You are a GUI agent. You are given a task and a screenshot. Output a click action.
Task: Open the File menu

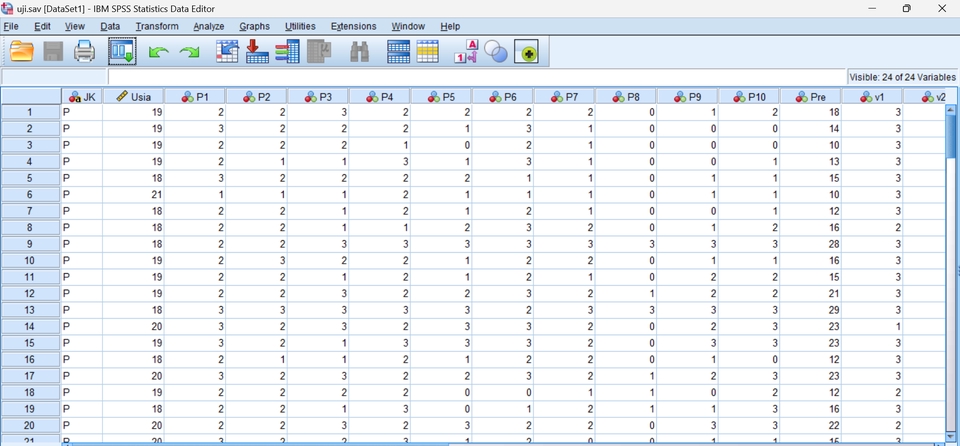click(11, 26)
